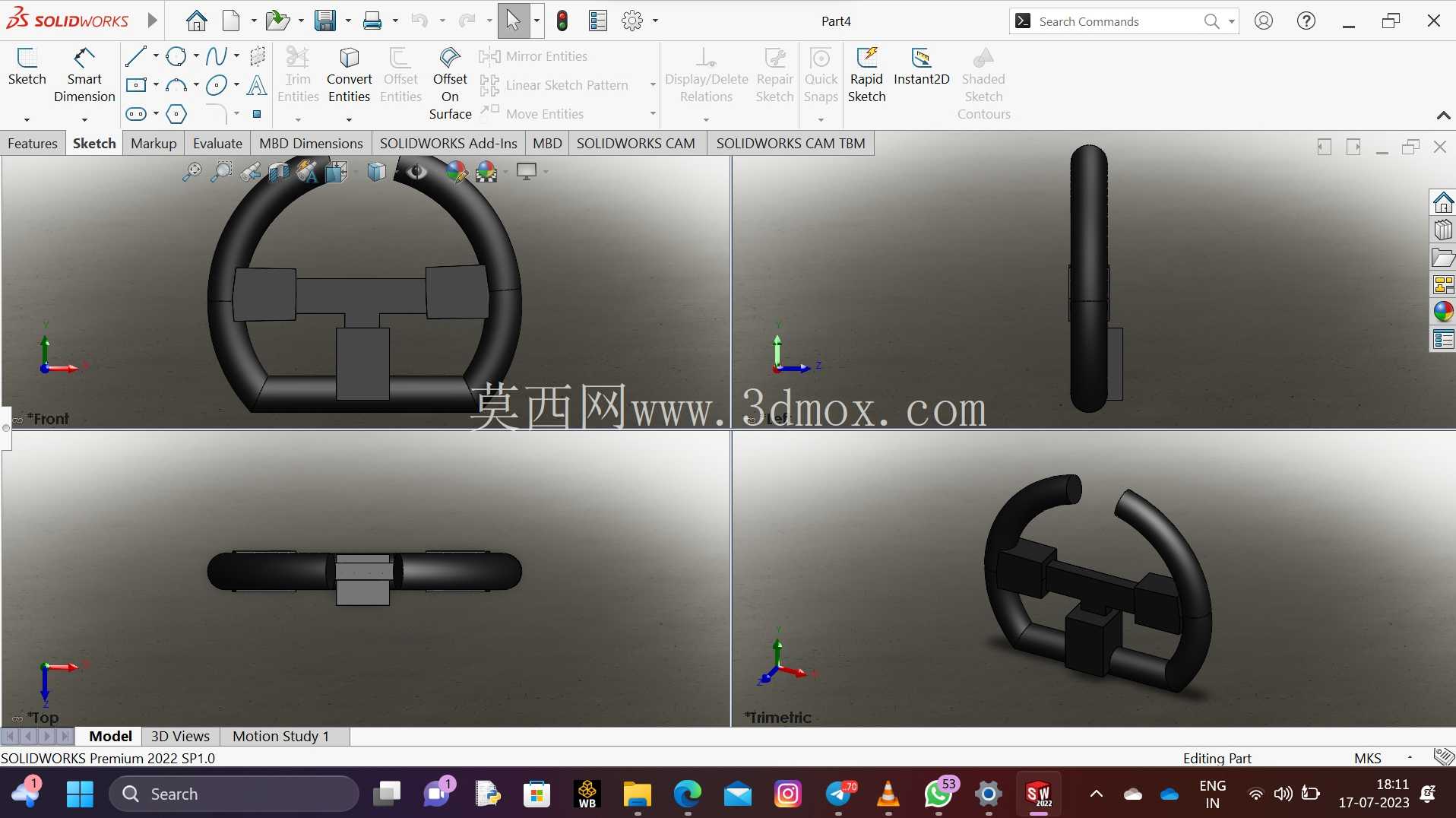The image size is (1456, 818).
Task: Open Design Library task pane icon
Action: click(x=1443, y=230)
